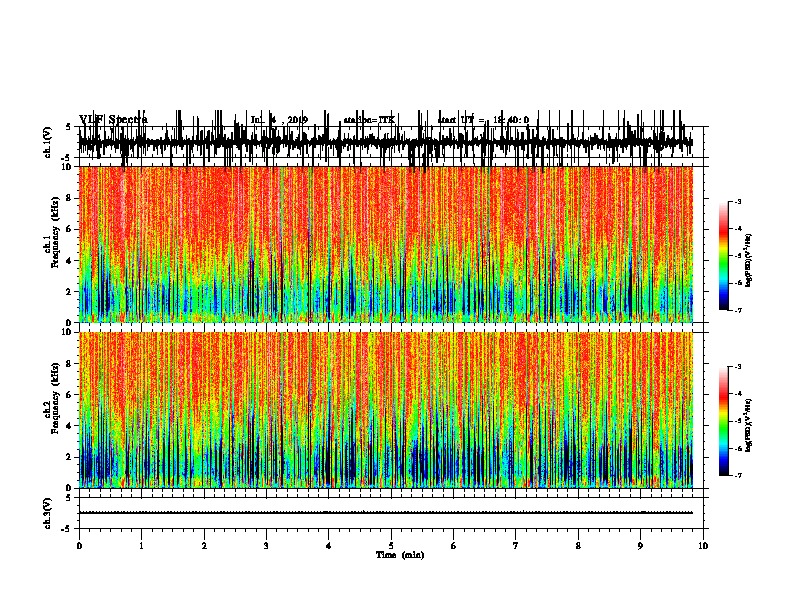The image size is (792, 612).
Task: Click the 5 V tick of ch.3 waveform
Action: click(68, 498)
